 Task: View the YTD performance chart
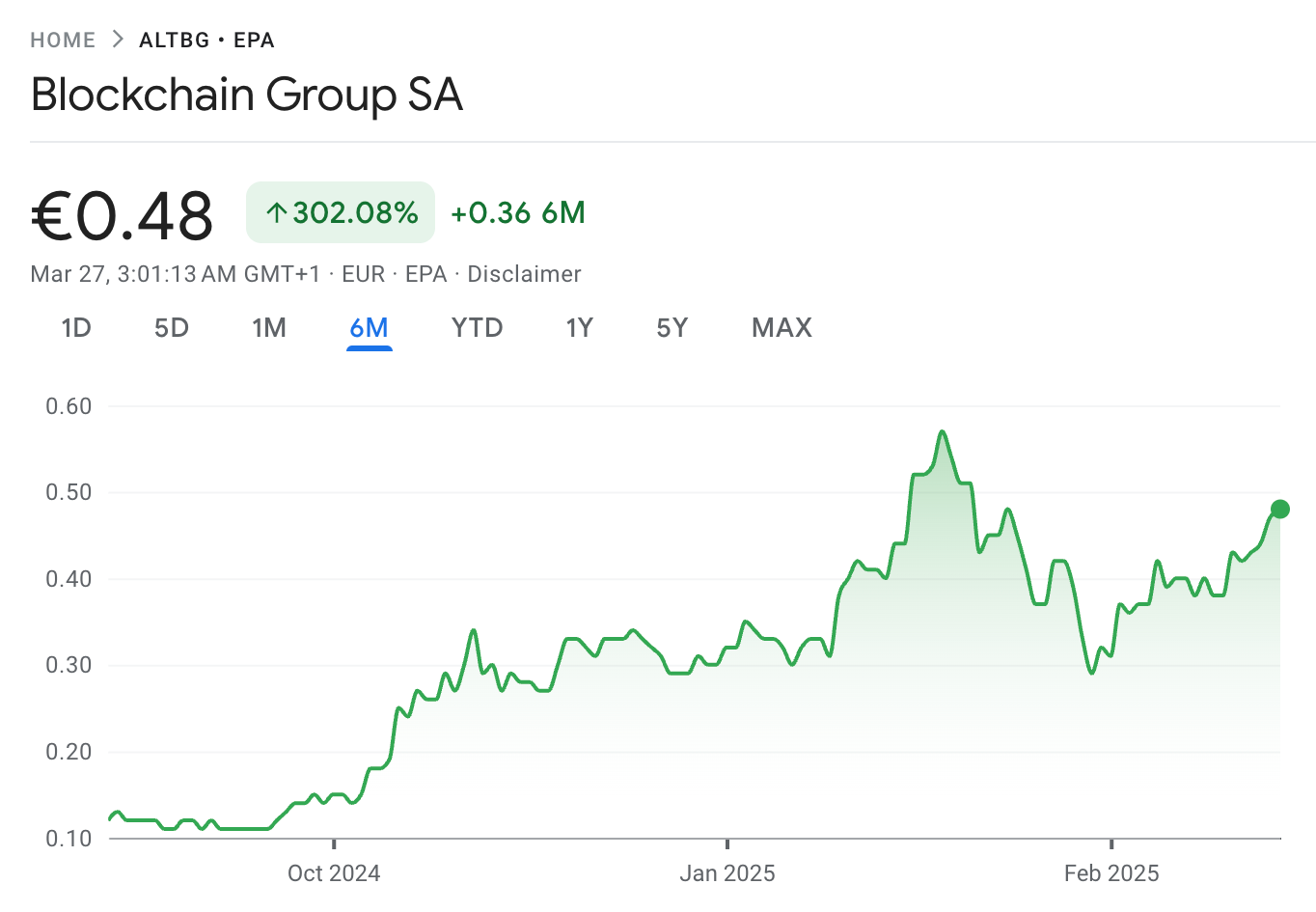click(476, 328)
